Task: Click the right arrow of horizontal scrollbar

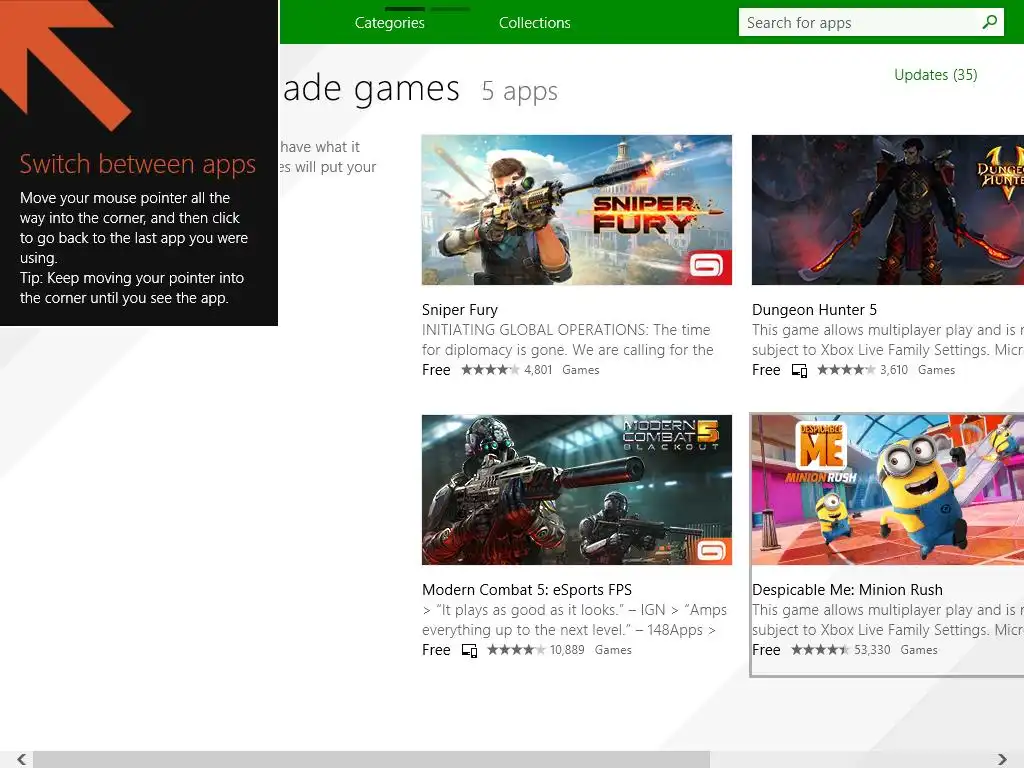Action: tap(1002, 760)
